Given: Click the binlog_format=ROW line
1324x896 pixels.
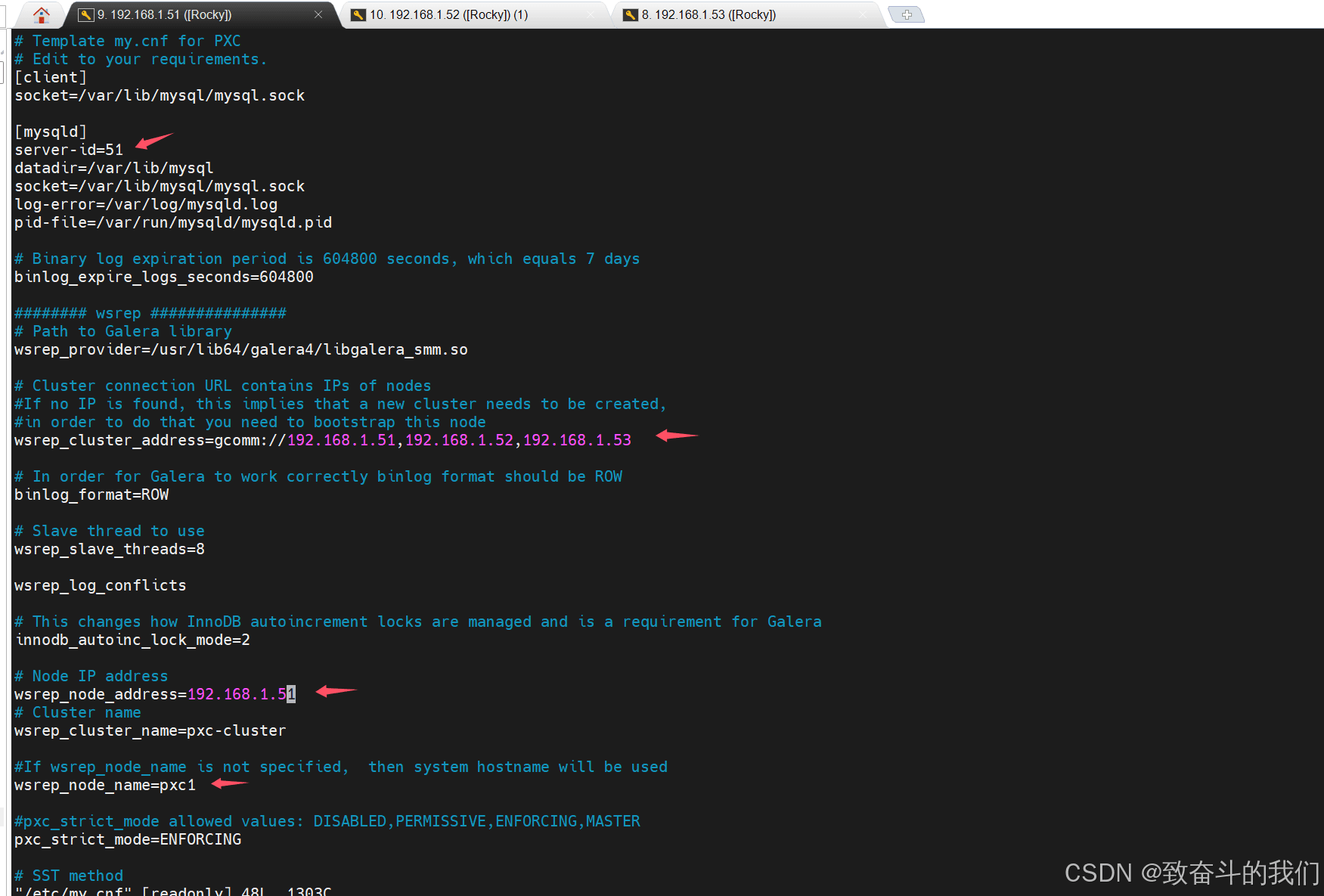Looking at the screenshot, I should tap(91, 495).
